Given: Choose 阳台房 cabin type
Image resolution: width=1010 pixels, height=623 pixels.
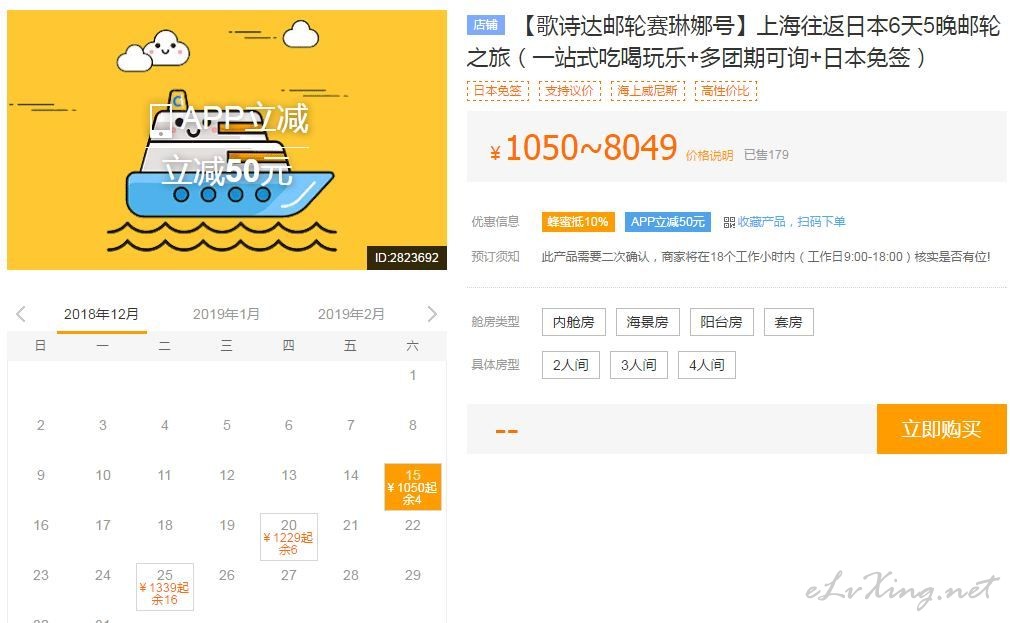Looking at the screenshot, I should 721,321.
